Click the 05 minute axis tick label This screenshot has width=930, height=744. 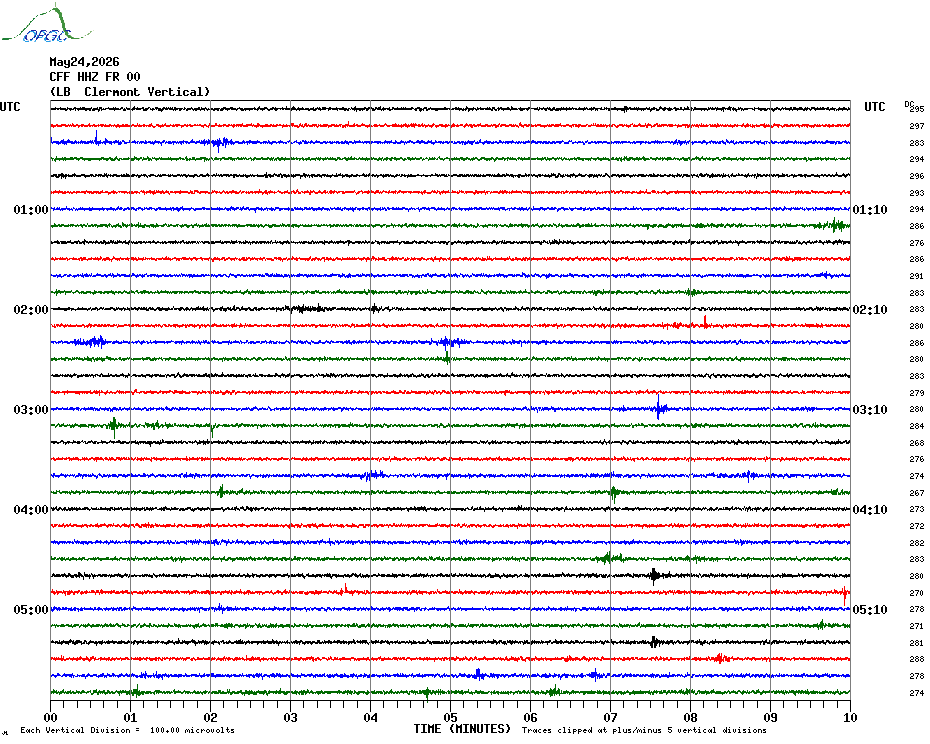(450, 717)
